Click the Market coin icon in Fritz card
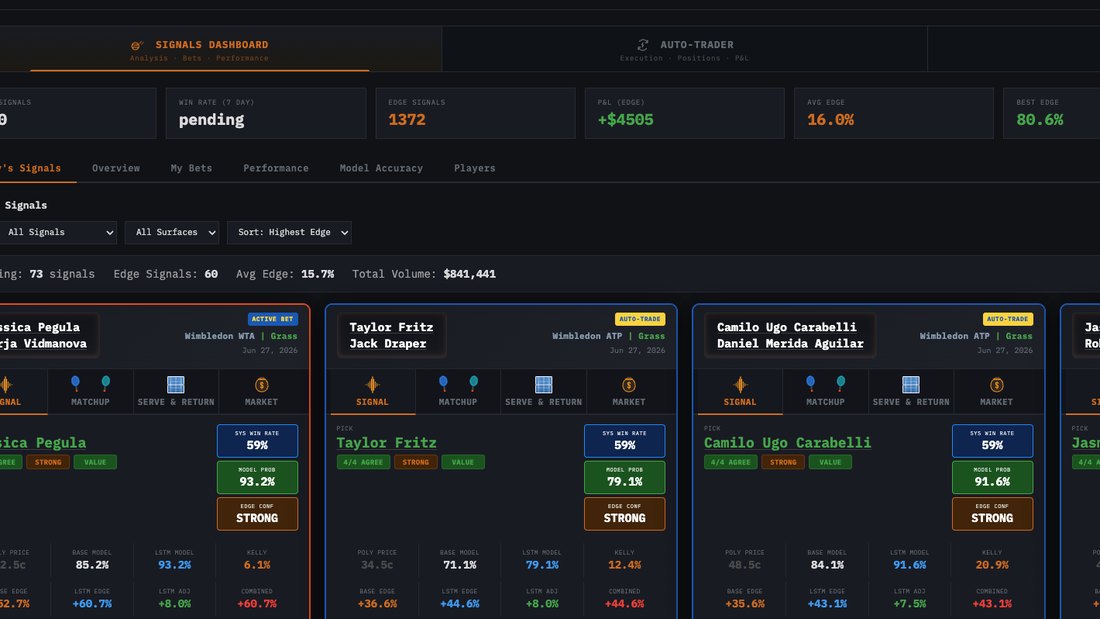 click(x=629, y=385)
